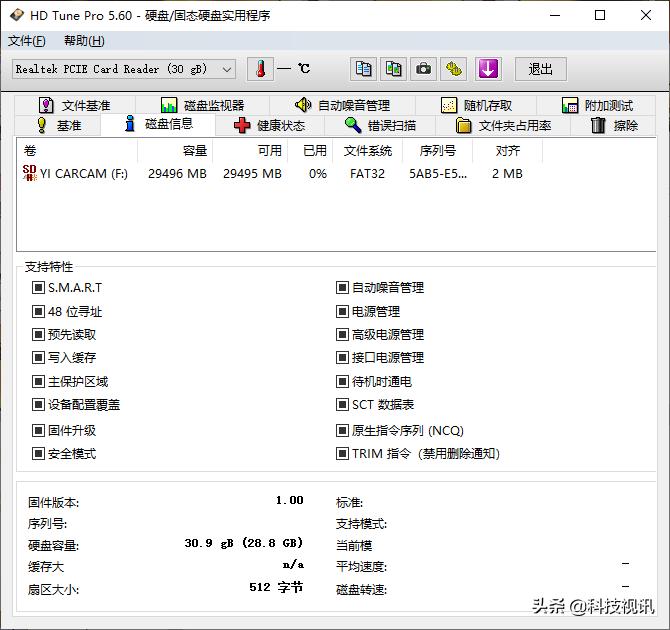Sort by the 容量 column header
This screenshot has width=670, height=630.
pyautogui.click(x=175, y=150)
